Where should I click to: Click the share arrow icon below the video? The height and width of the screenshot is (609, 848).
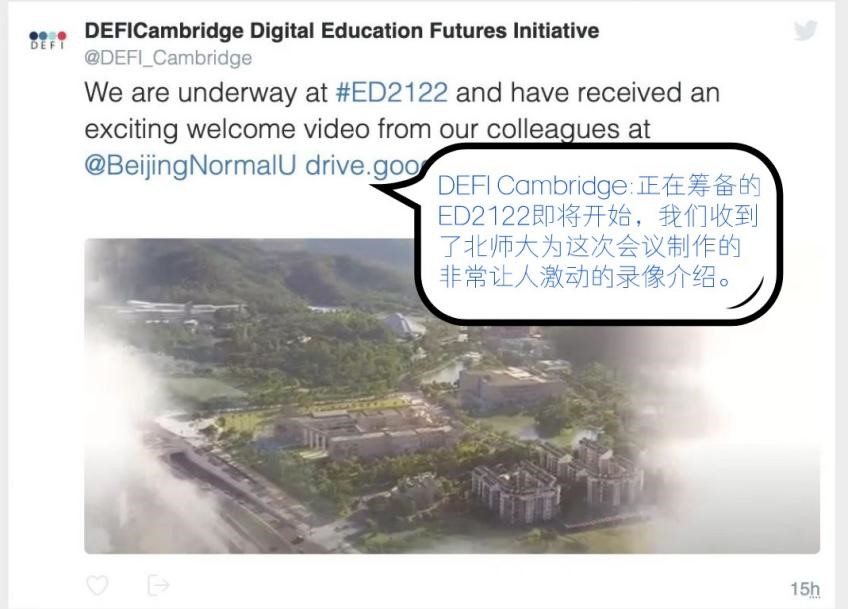pyautogui.click(x=158, y=585)
